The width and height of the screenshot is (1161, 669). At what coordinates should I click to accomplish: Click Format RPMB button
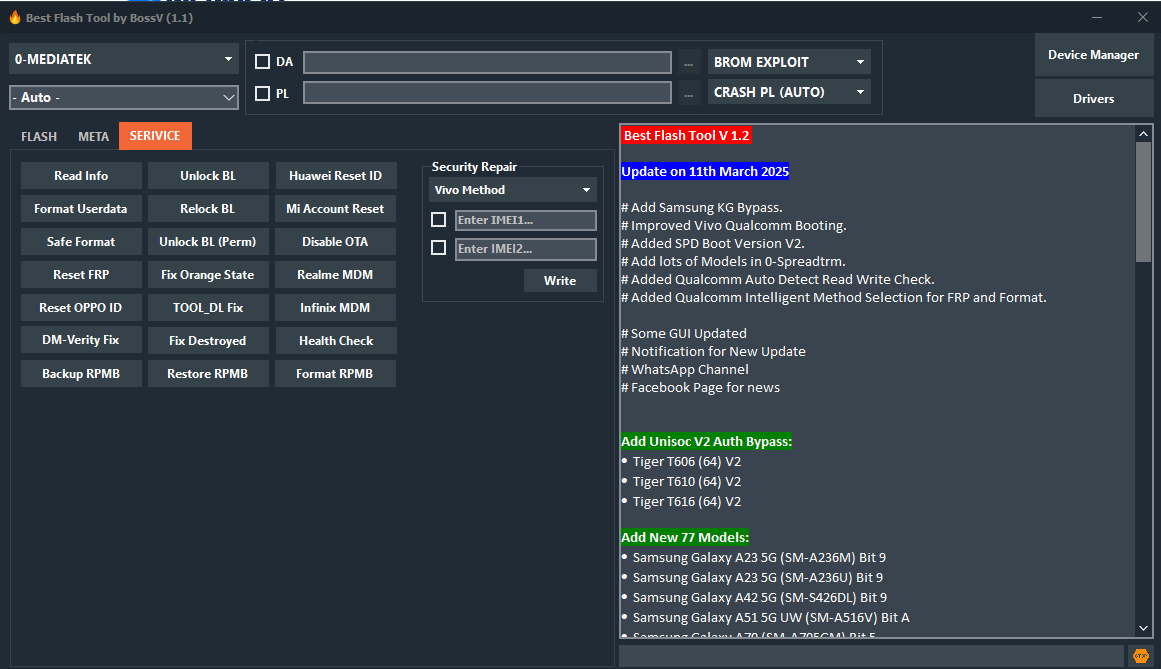335,373
